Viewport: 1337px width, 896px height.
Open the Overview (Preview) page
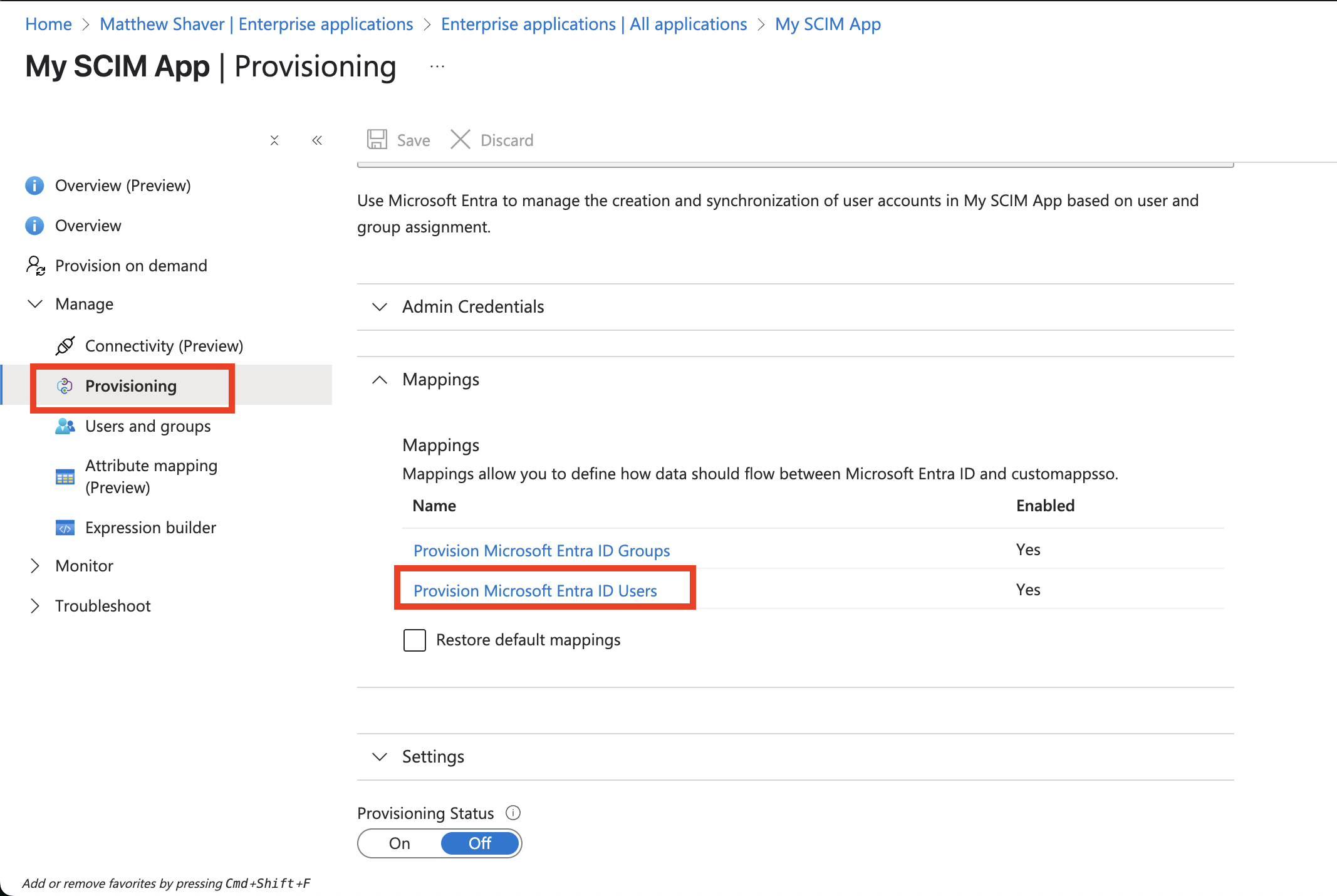coord(123,185)
